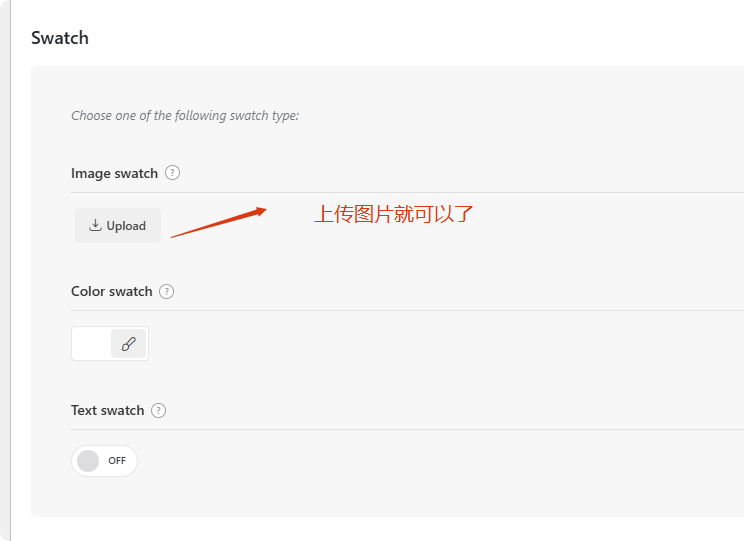Click the red Chinese annotation text
Viewport: 744px width, 541px height.
click(x=393, y=214)
